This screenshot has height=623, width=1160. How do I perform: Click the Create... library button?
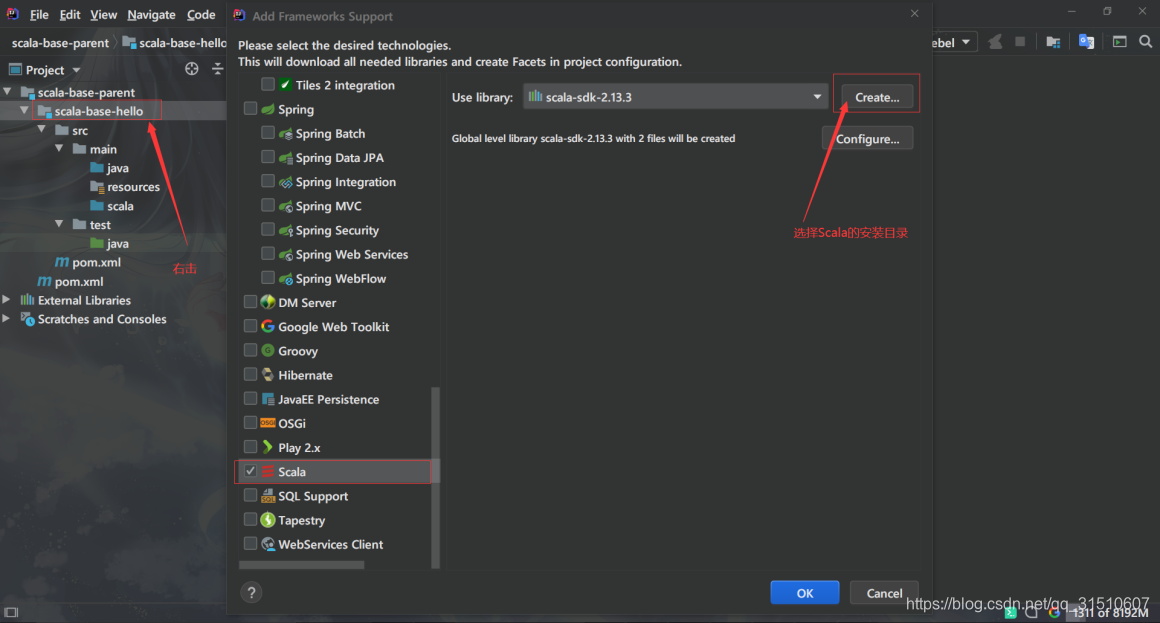pyautogui.click(x=877, y=97)
